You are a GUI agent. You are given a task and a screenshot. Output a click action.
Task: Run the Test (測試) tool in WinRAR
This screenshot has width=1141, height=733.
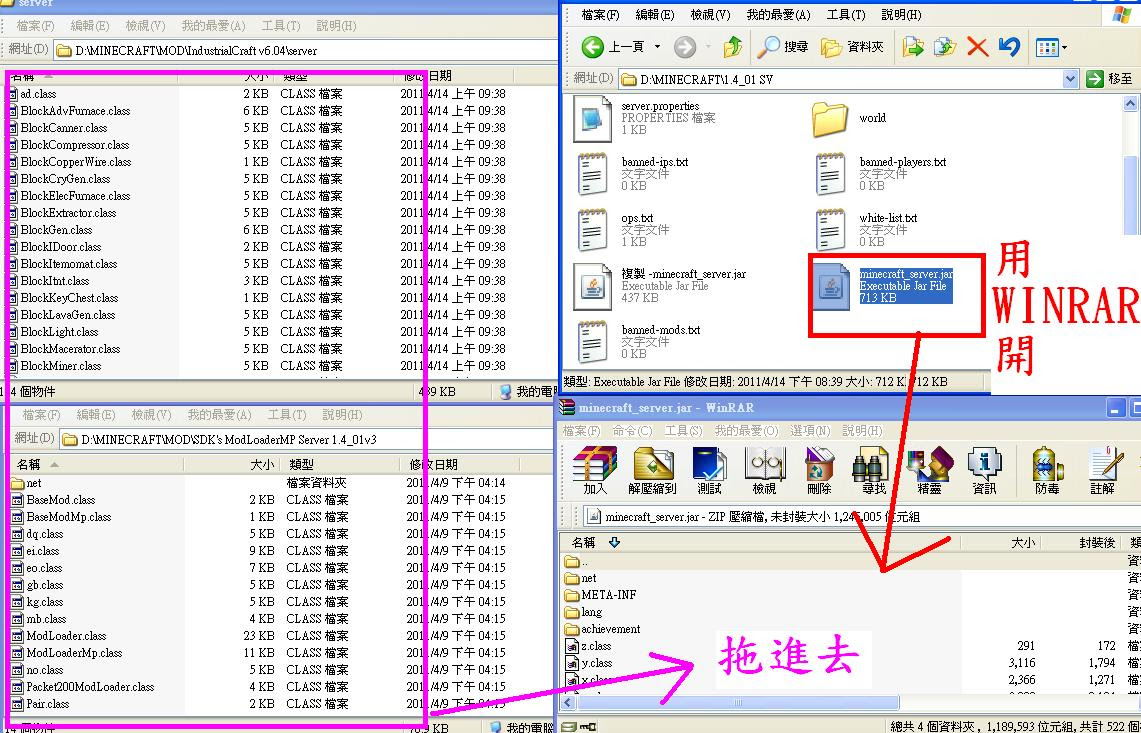click(709, 471)
